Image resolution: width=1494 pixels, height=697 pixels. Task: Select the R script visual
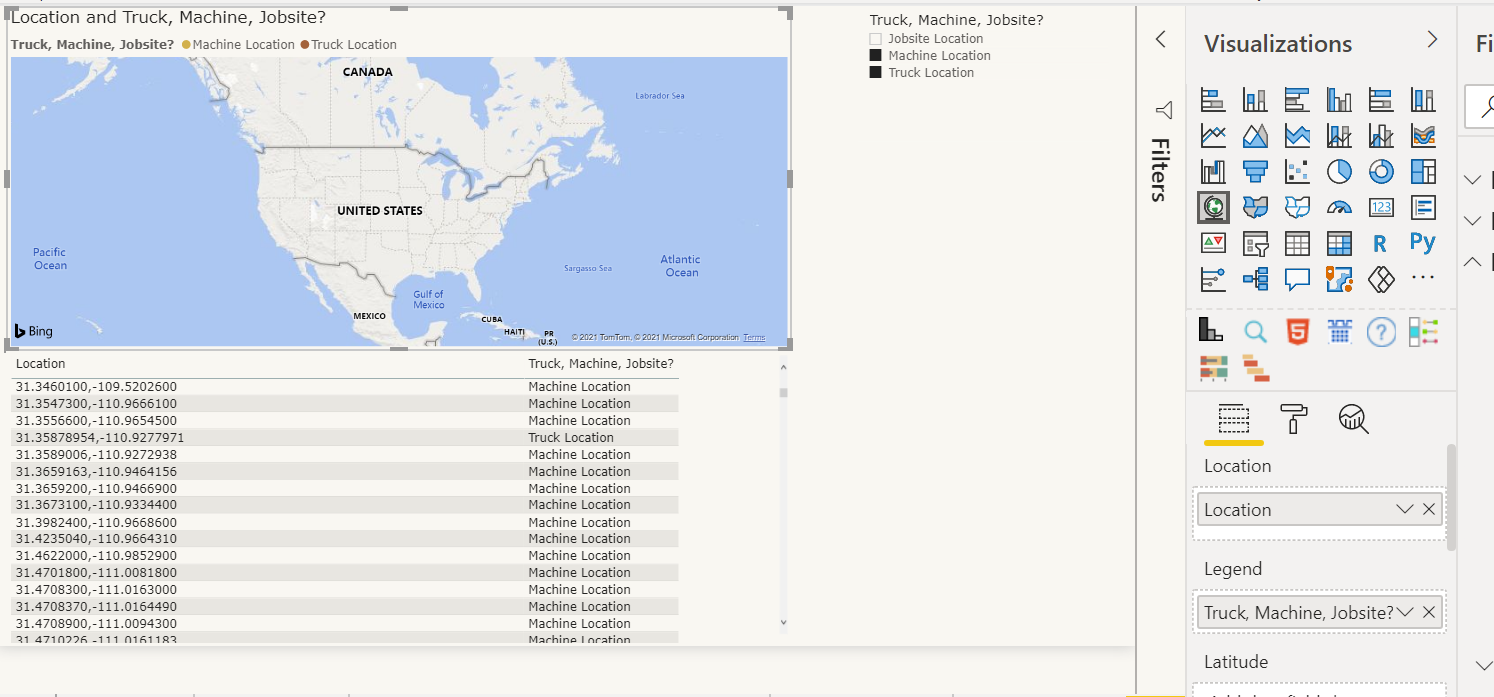[1381, 243]
